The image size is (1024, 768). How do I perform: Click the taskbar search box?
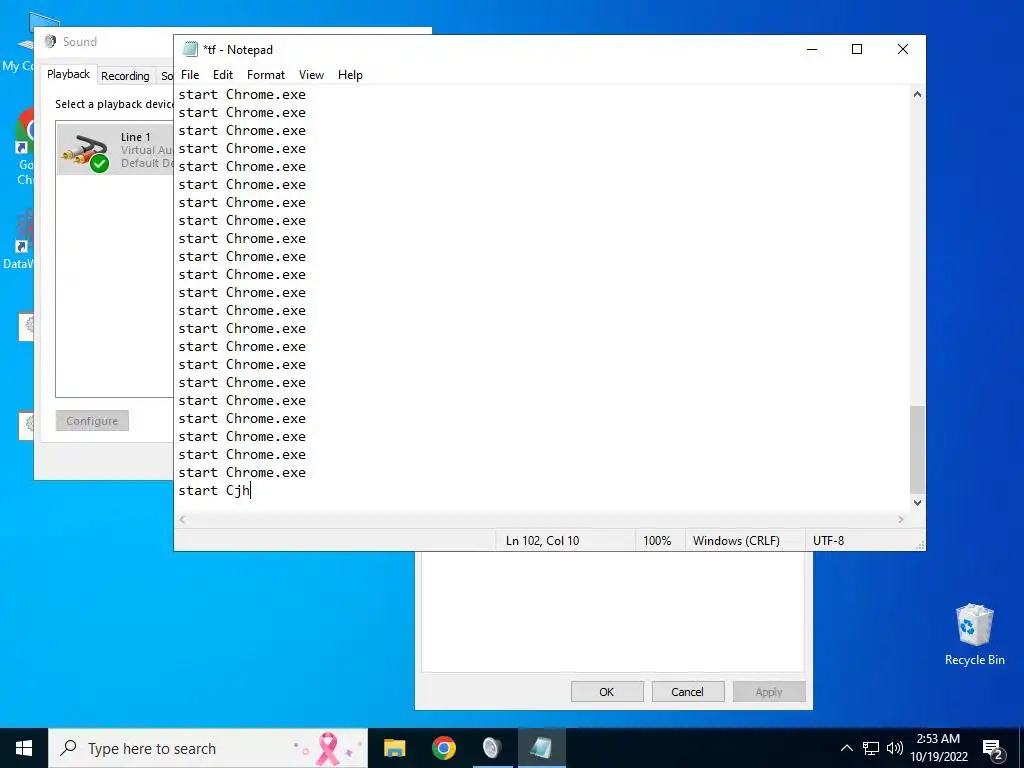coord(208,748)
